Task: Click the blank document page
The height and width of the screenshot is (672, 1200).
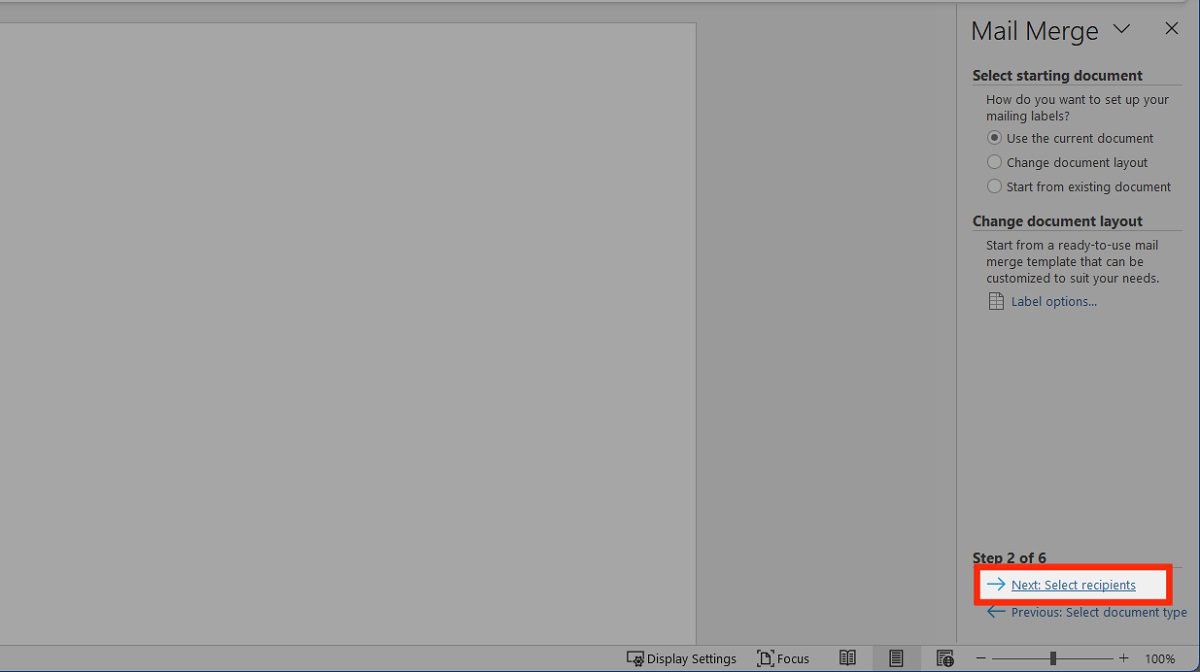Action: (x=347, y=334)
